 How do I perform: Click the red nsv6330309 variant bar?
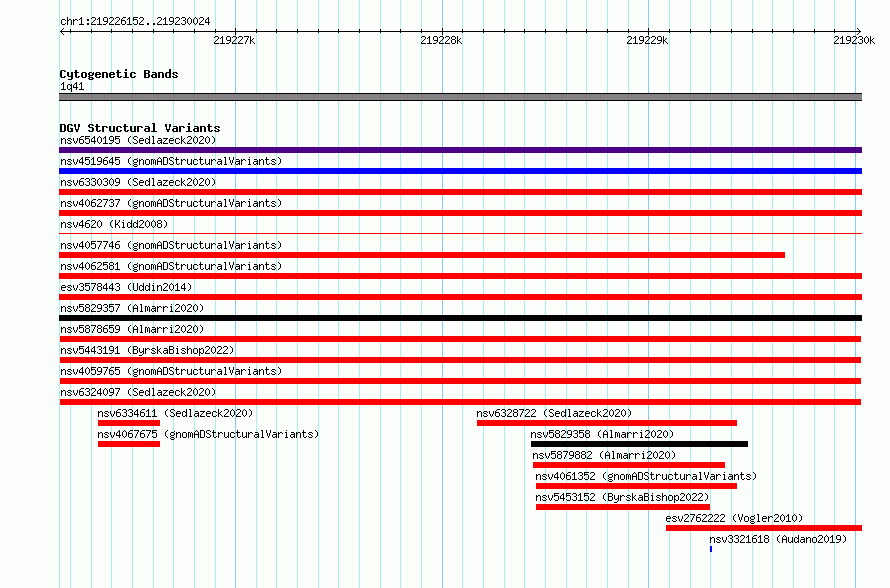(x=460, y=192)
